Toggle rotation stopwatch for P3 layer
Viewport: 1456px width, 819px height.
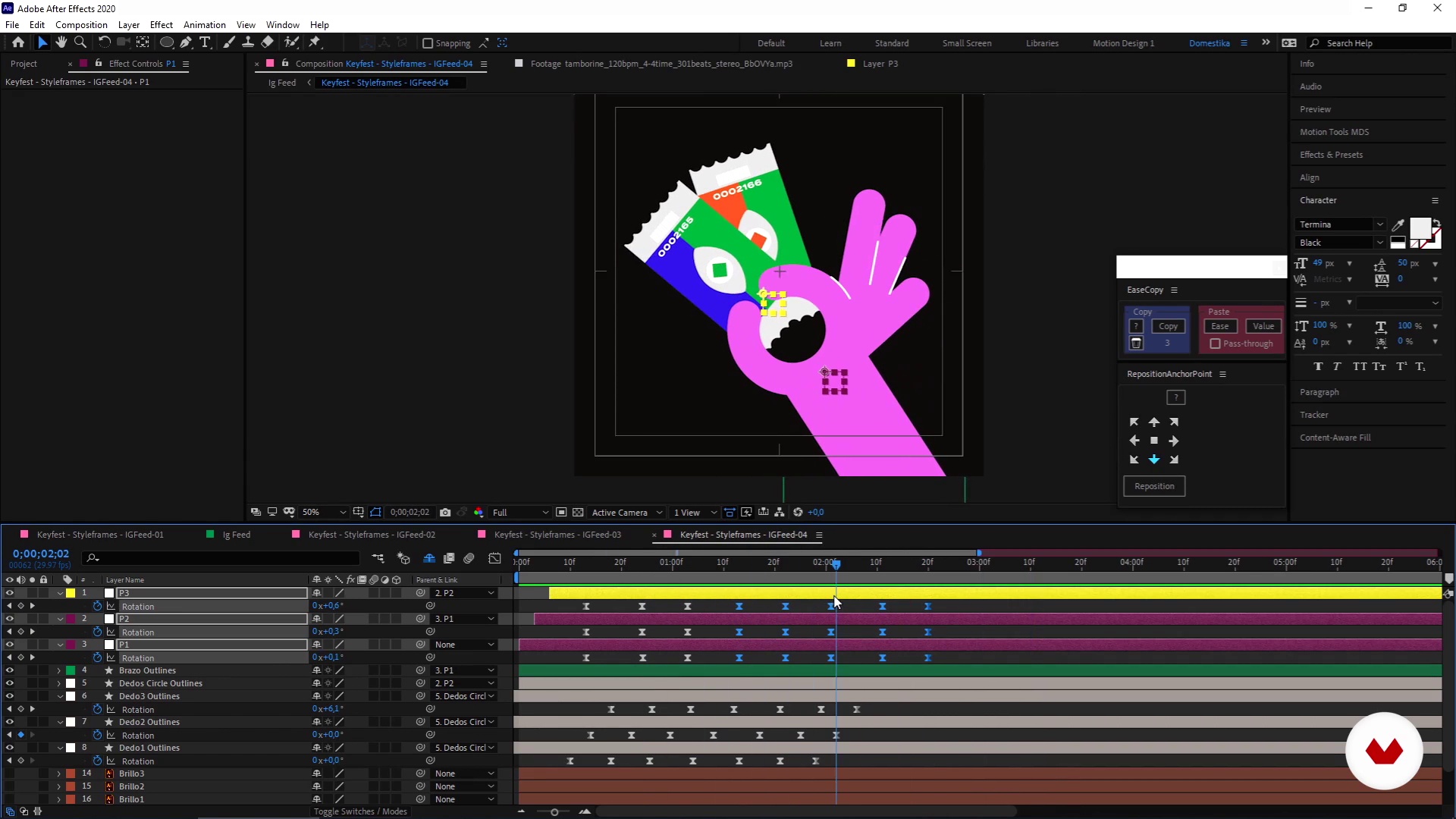(x=97, y=606)
